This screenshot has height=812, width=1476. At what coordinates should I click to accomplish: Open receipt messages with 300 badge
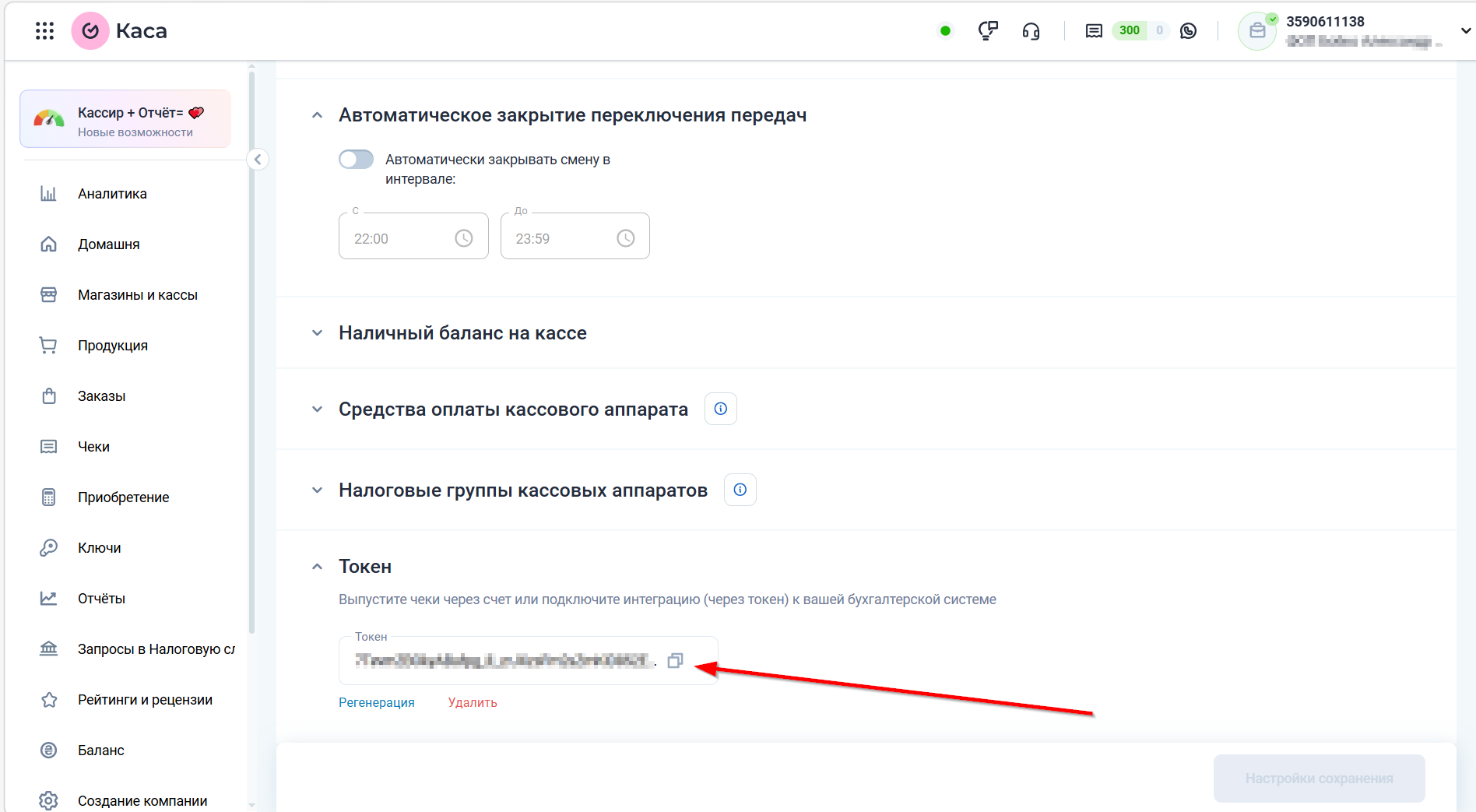(x=1094, y=30)
